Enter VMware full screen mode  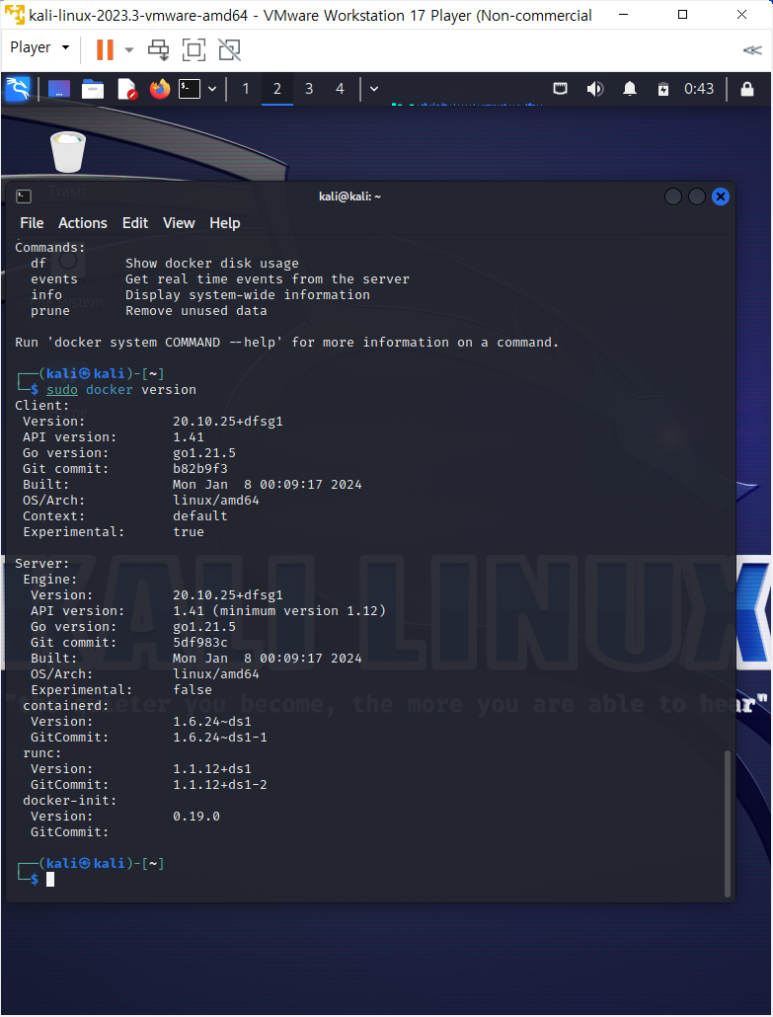click(194, 49)
